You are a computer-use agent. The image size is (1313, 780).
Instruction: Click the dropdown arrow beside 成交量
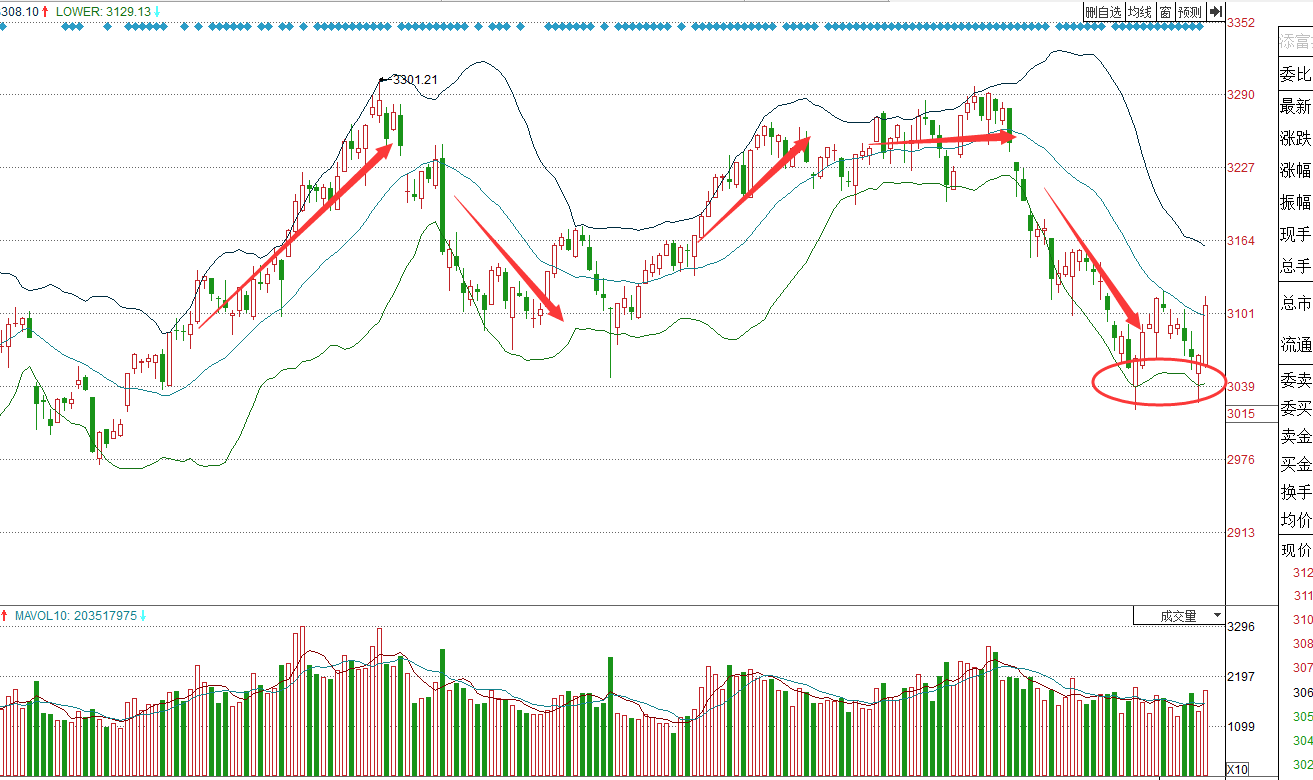[x=1216, y=616]
